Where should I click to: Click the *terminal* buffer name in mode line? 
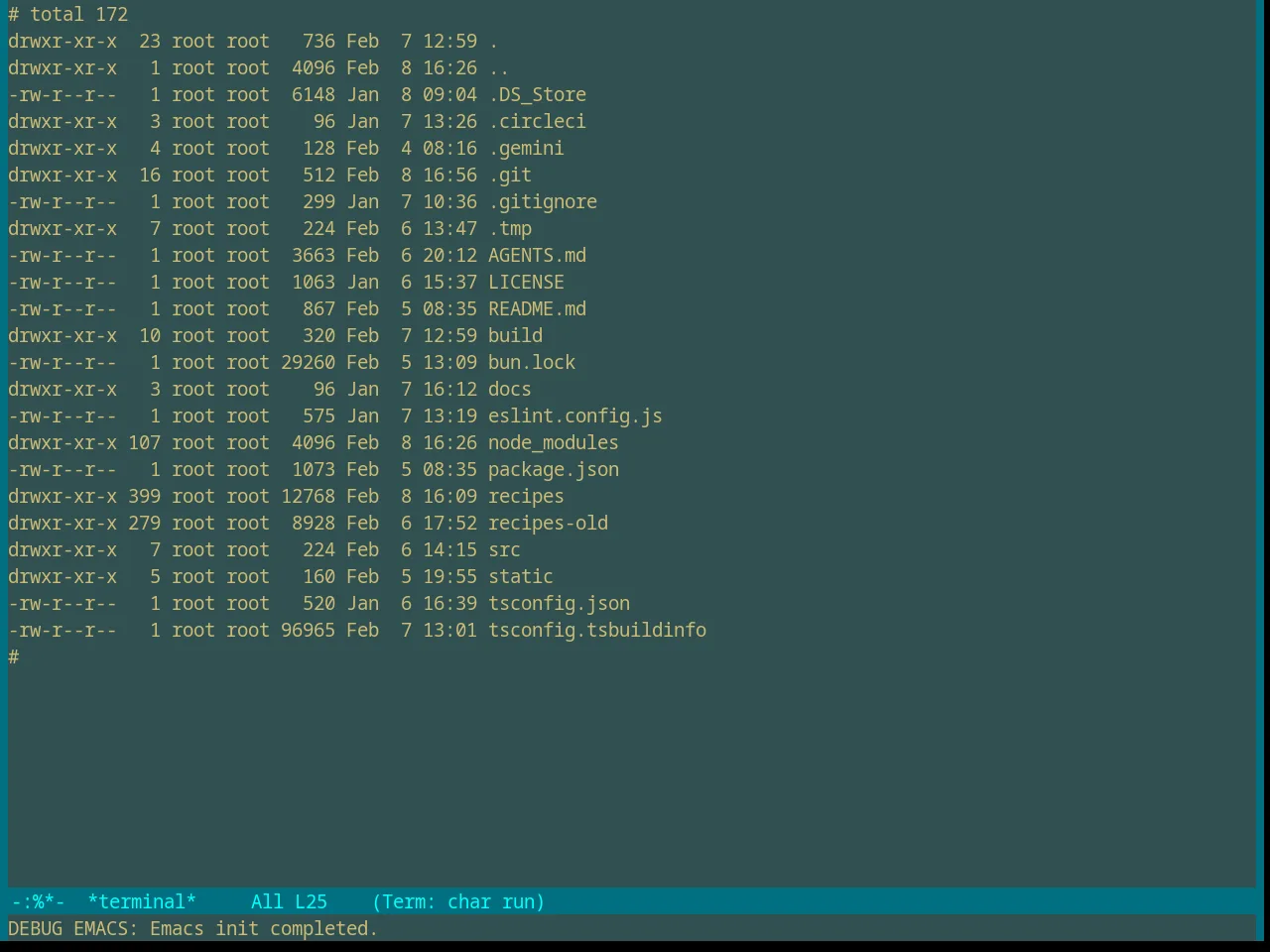(142, 901)
